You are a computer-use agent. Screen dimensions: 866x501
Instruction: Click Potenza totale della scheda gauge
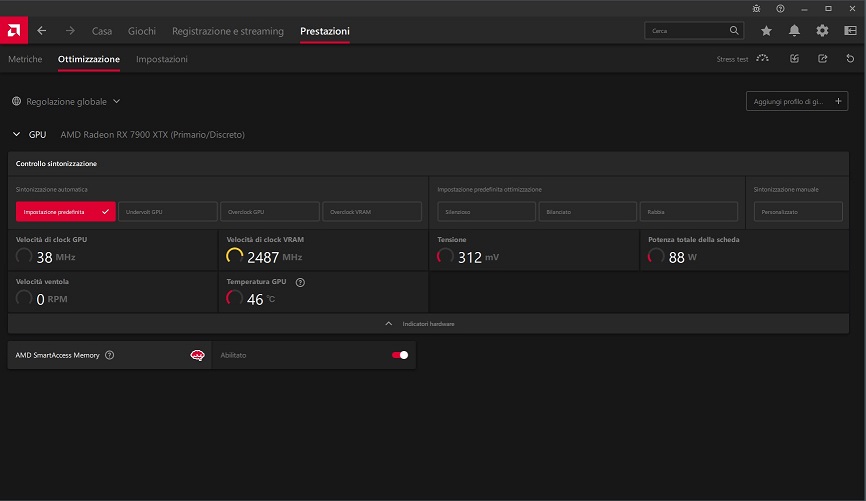tap(656, 256)
